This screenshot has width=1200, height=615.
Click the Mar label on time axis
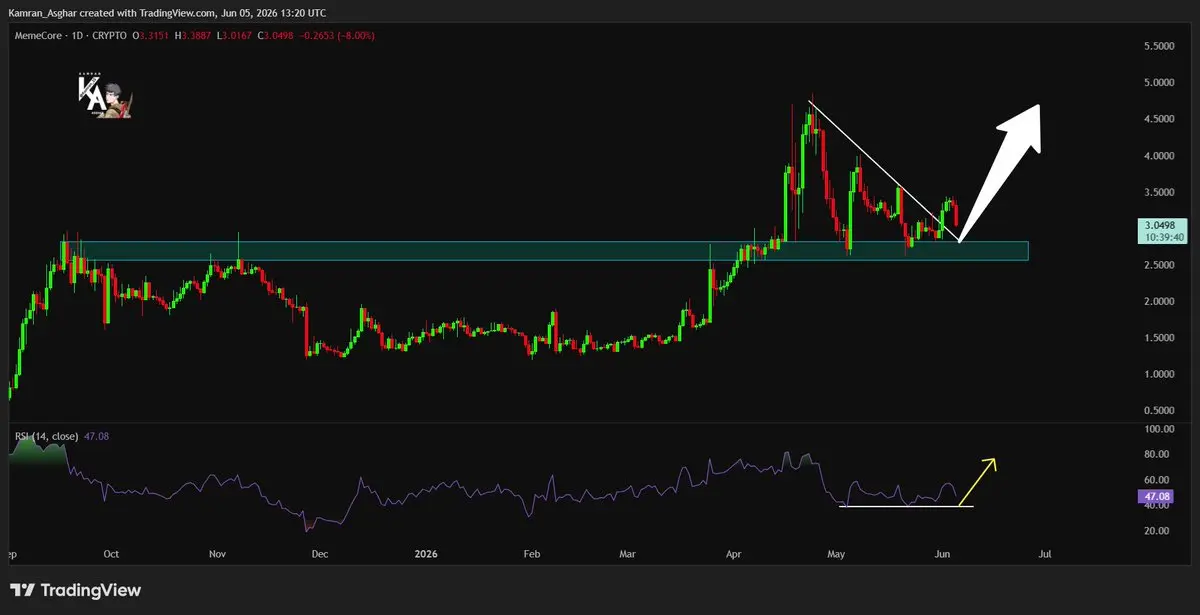pos(628,554)
